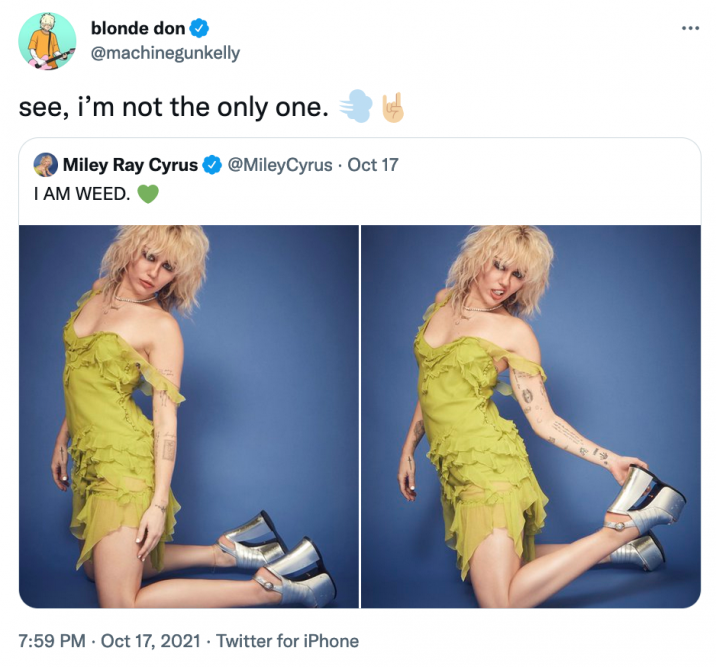
Task: Click the blonde don profile avatar
Action: [47, 41]
